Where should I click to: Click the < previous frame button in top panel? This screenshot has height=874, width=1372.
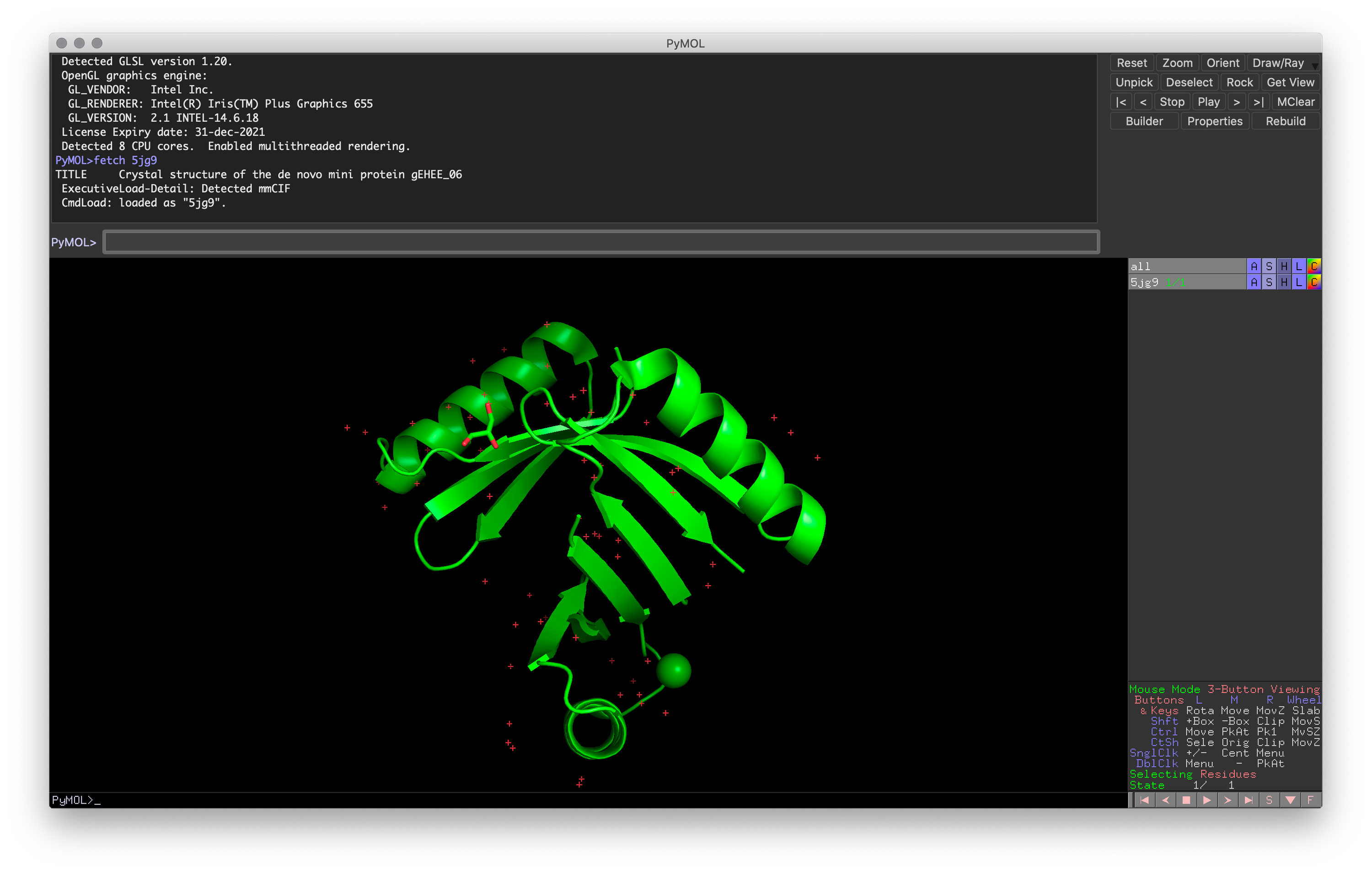1143,101
